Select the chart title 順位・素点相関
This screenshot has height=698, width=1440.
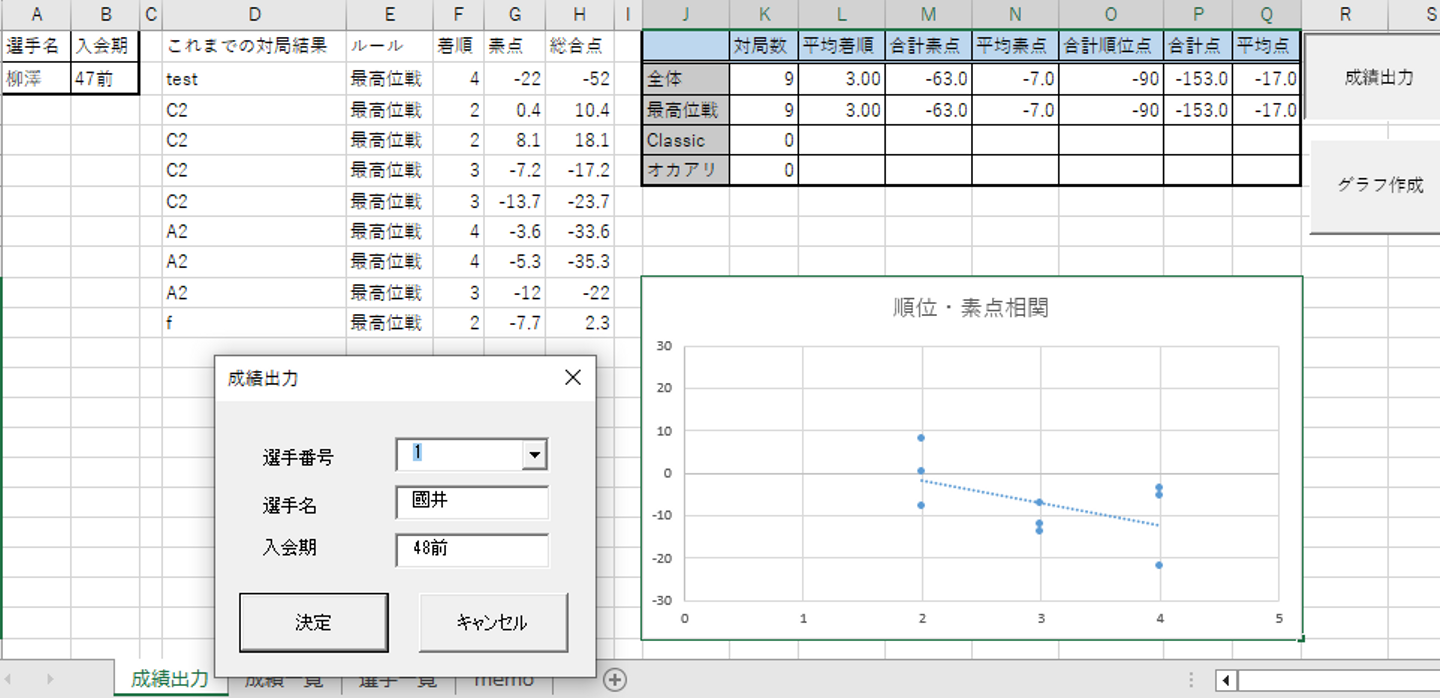tap(970, 307)
